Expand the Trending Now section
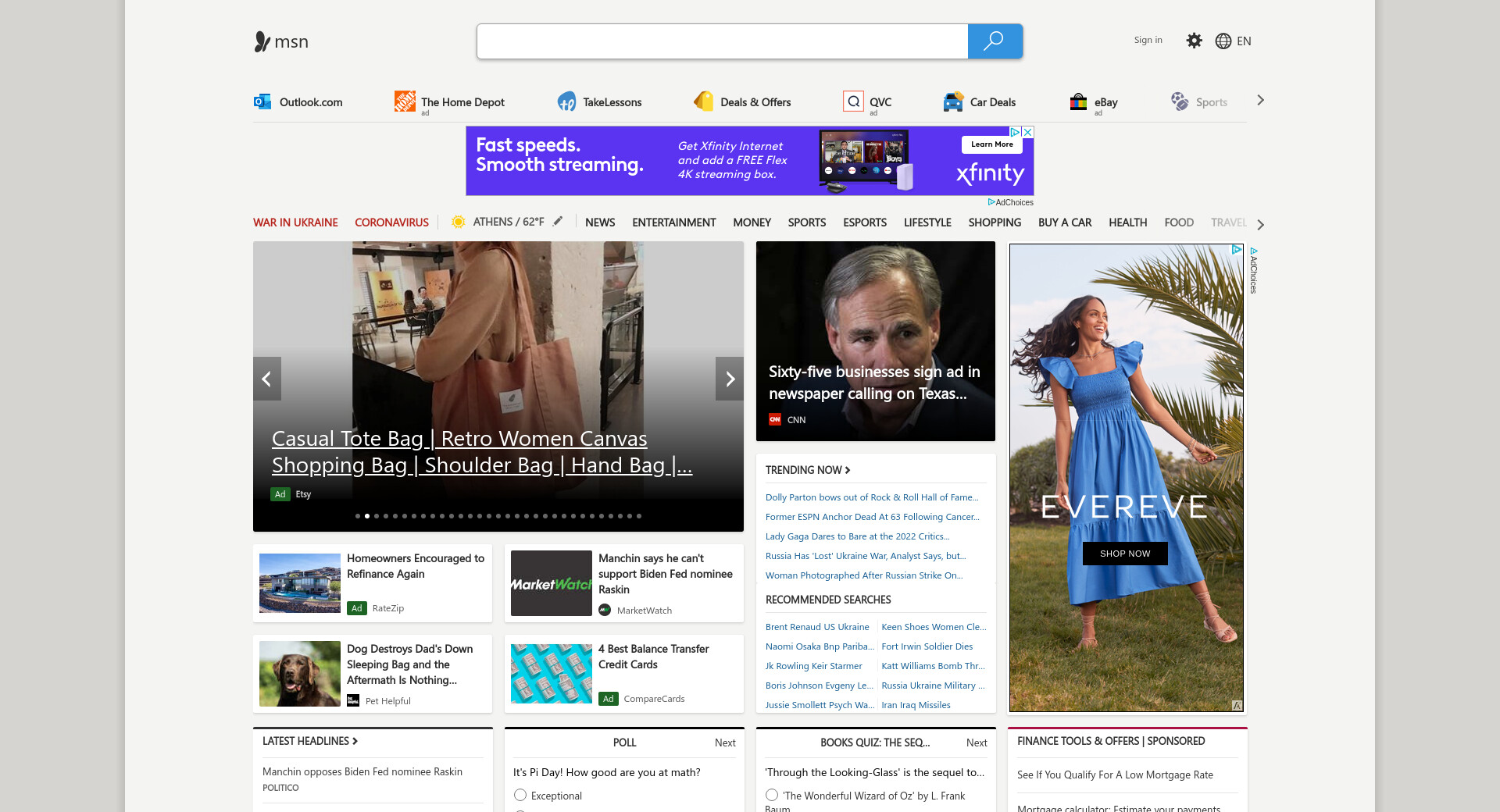 (x=808, y=470)
